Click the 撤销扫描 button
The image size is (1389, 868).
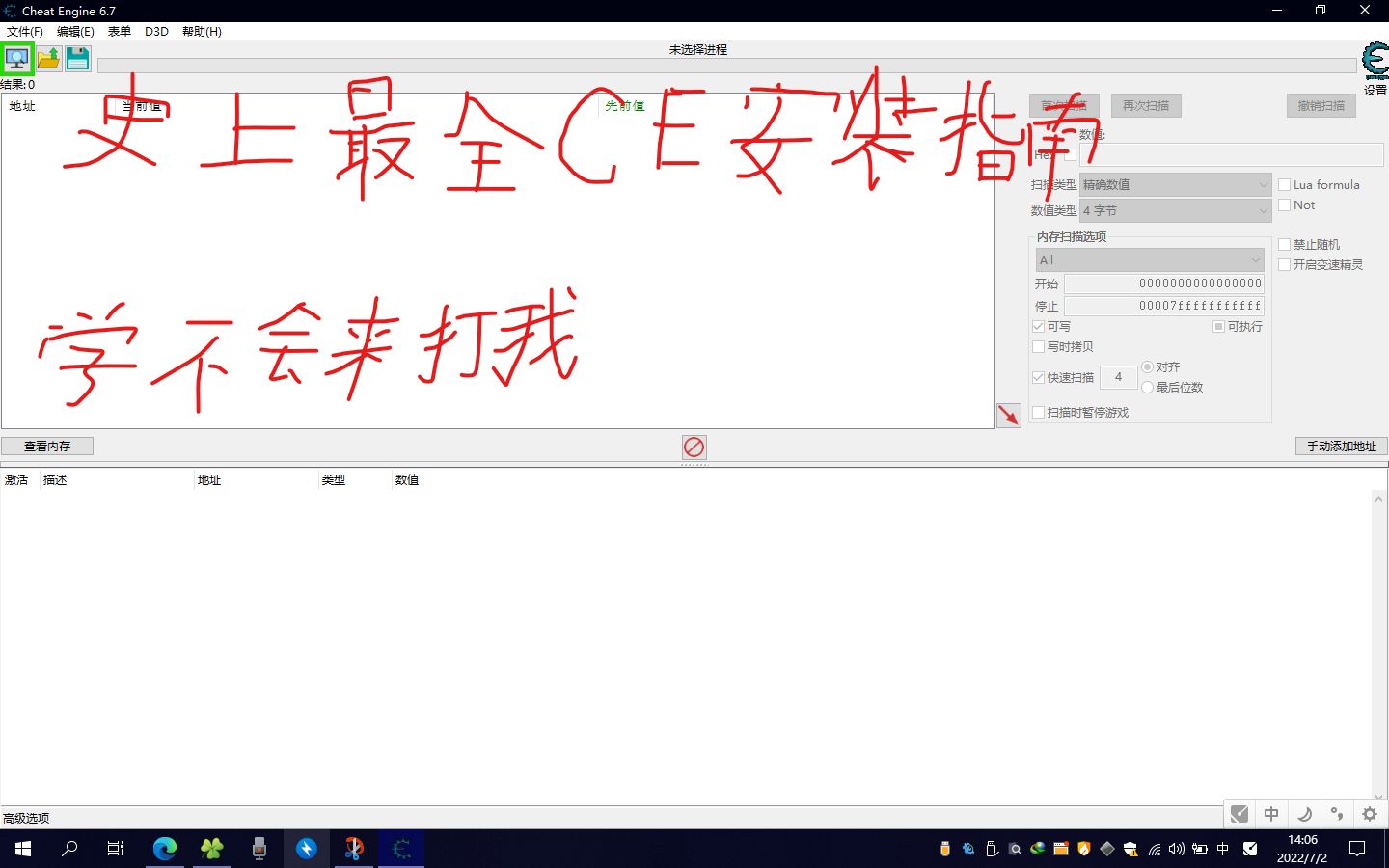tap(1321, 105)
